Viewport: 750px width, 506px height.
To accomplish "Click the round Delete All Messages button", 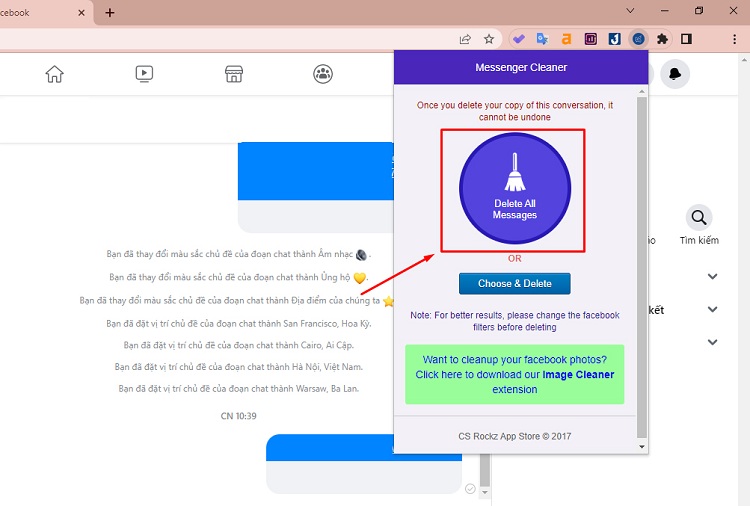I will (x=515, y=188).
